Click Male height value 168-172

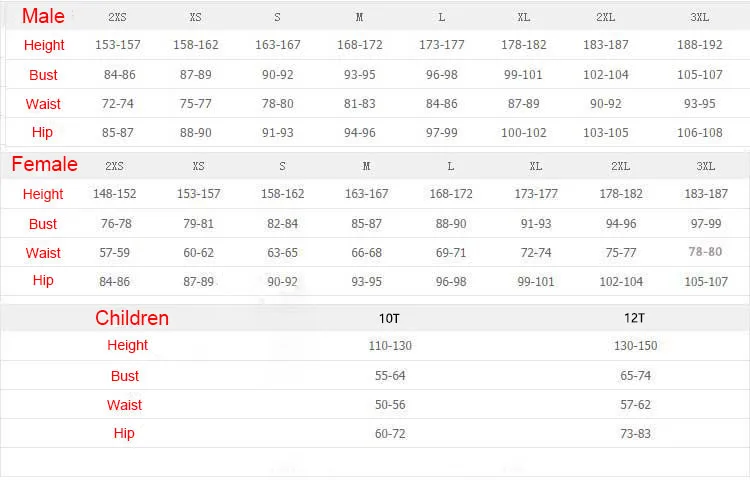point(360,45)
